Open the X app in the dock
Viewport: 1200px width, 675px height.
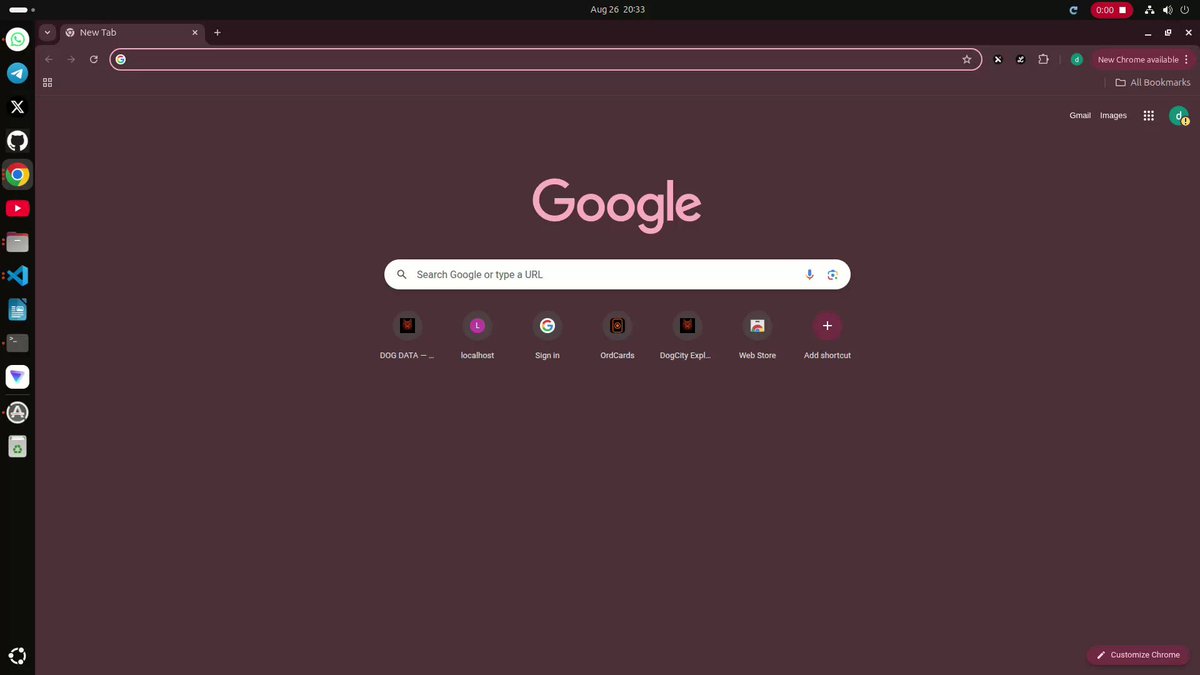tap(17, 107)
